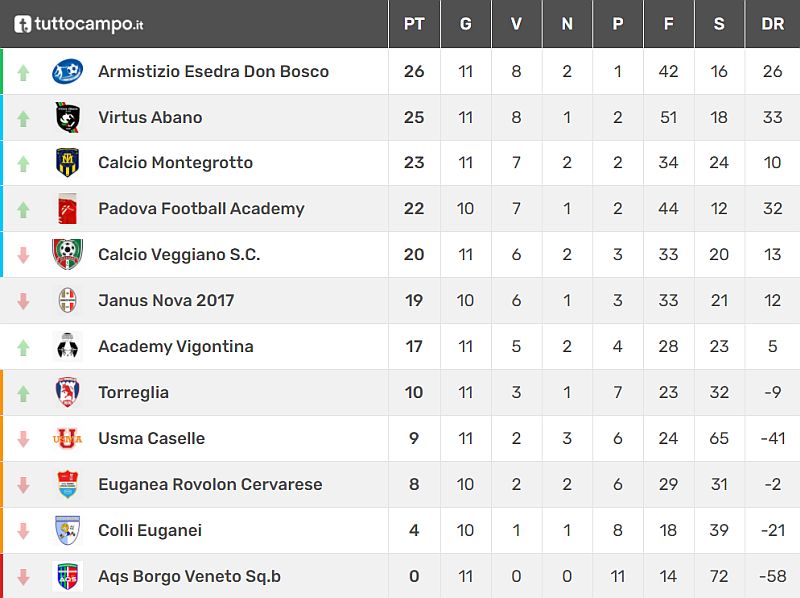Open Colli Euganei team name

(x=150, y=531)
